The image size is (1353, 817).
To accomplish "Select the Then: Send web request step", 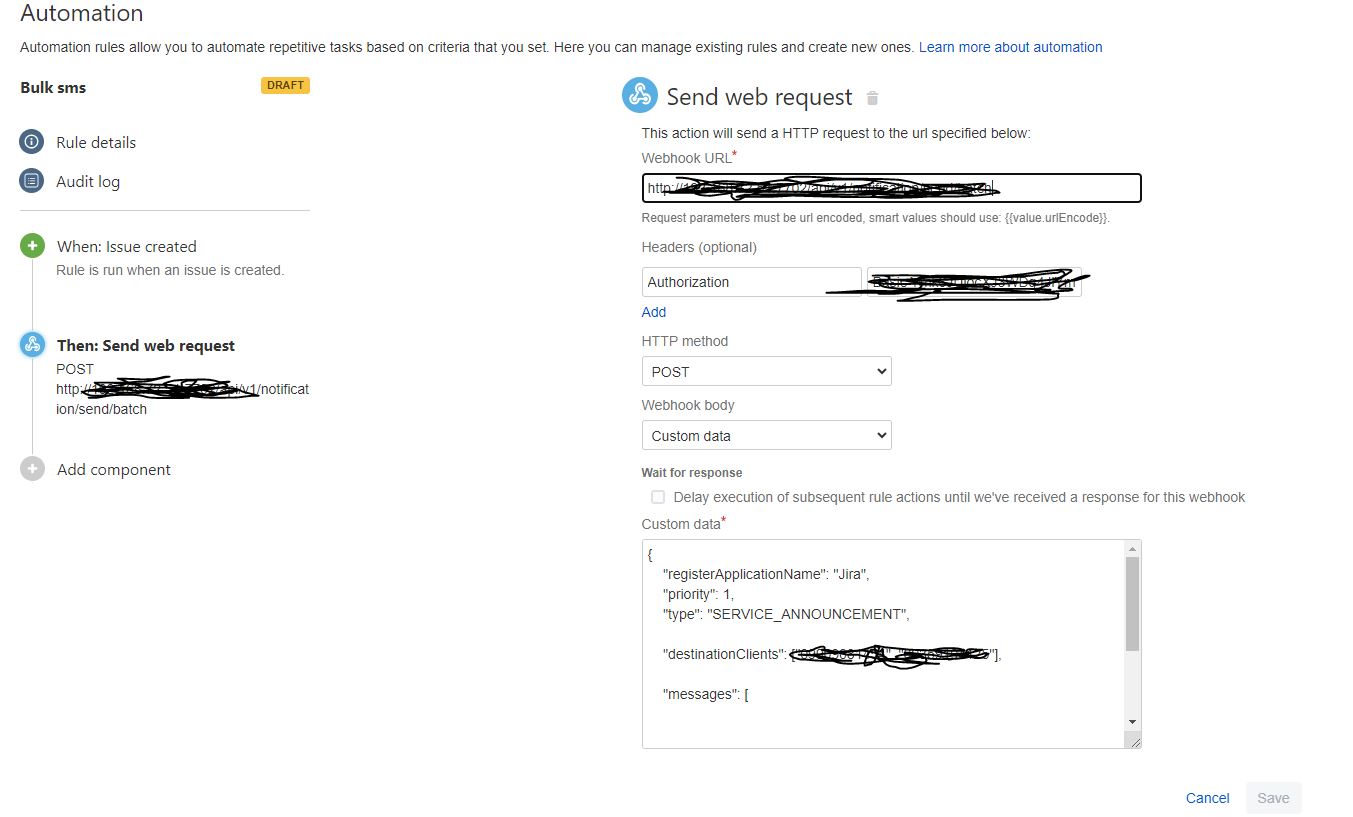I will click(x=145, y=344).
